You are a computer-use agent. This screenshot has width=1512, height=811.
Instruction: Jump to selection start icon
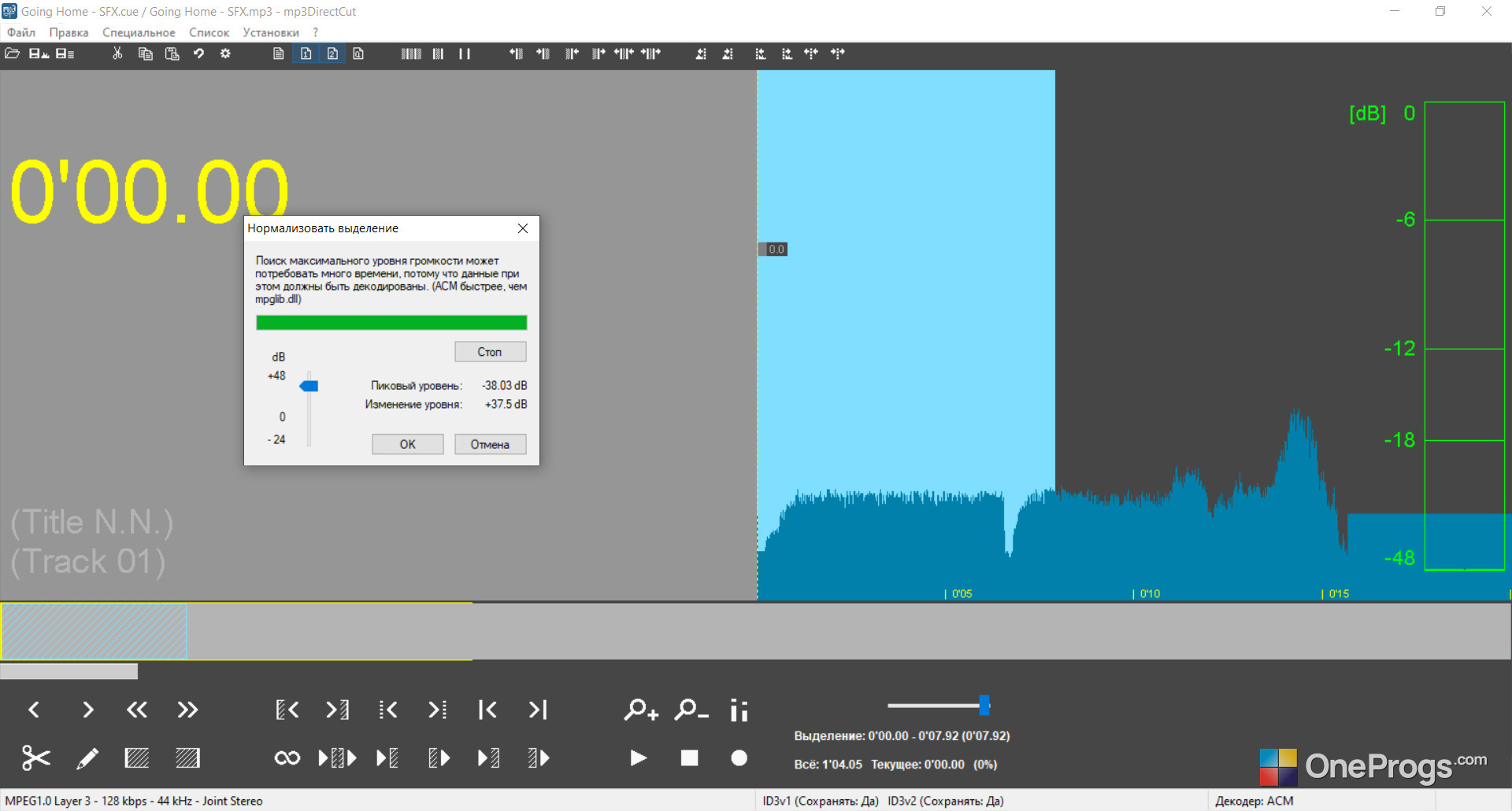click(x=287, y=709)
